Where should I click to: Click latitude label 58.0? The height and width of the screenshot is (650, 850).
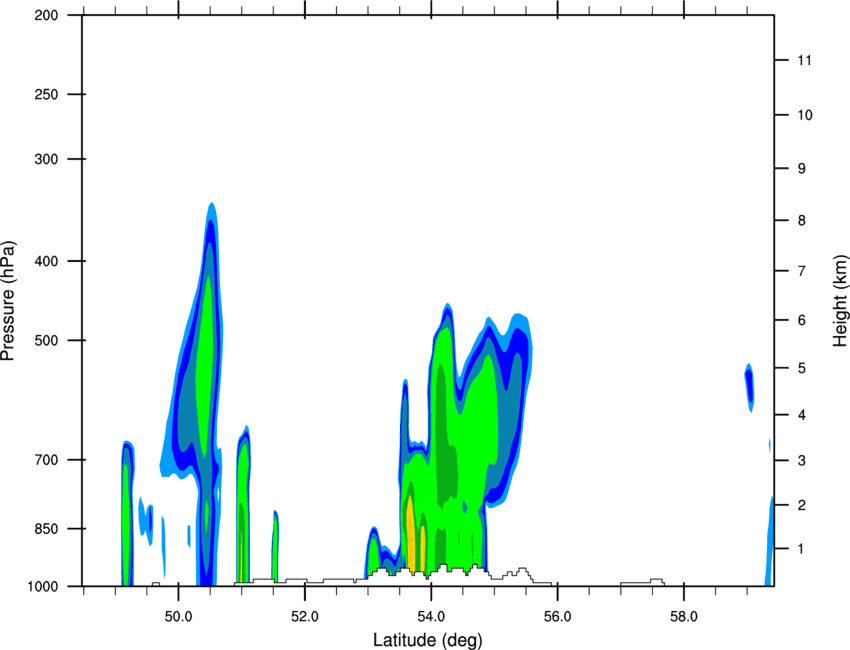pos(684,617)
